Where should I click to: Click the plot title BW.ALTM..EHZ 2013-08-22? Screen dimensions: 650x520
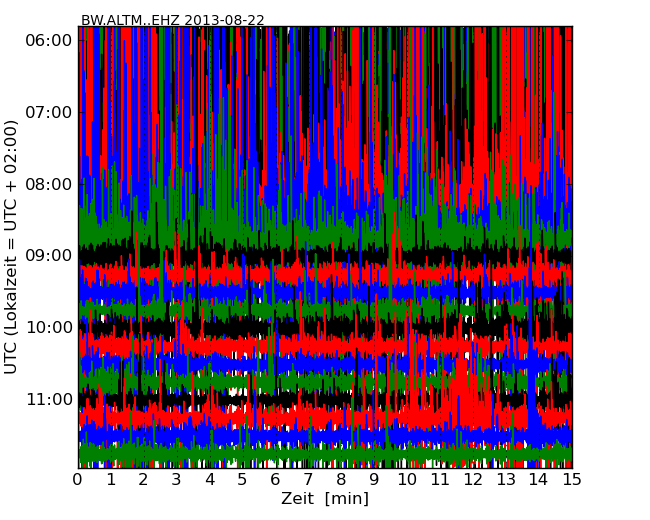pos(172,20)
